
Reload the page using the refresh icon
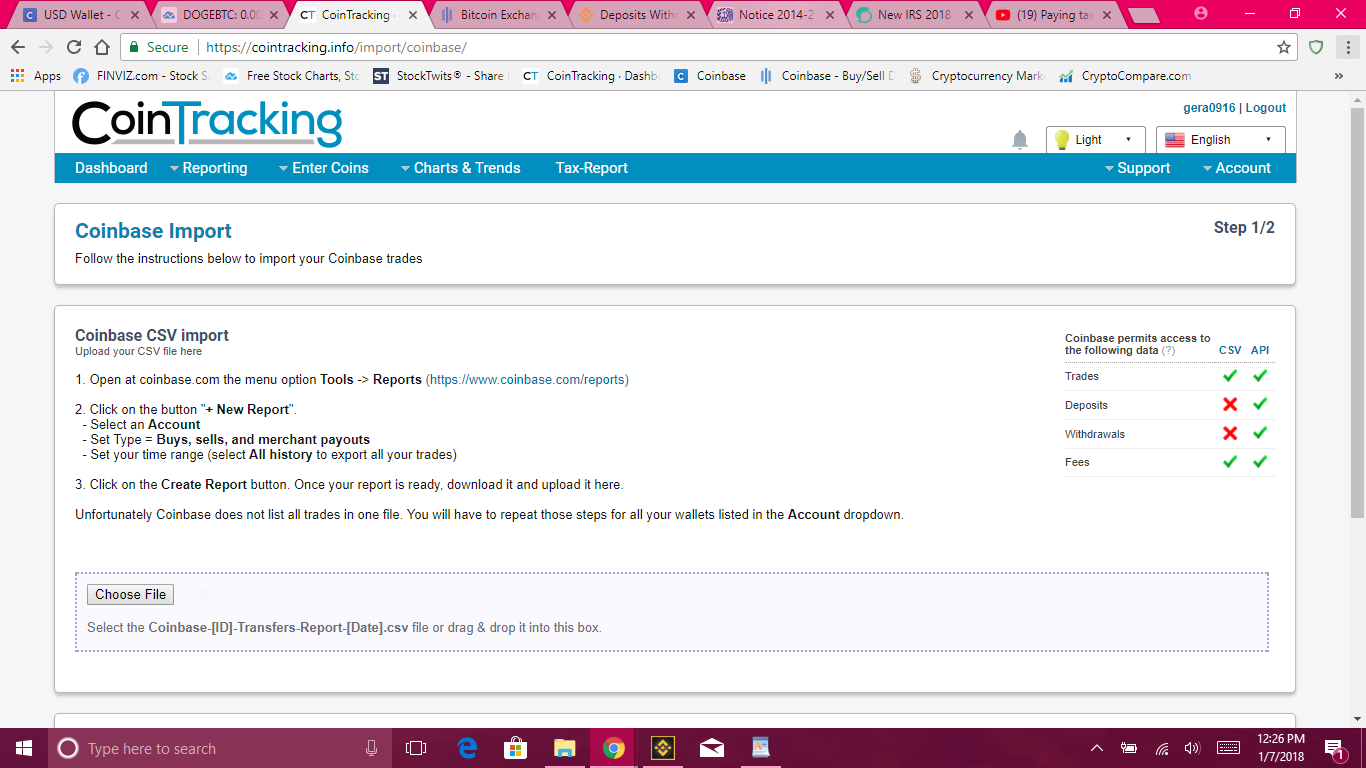pyautogui.click(x=73, y=47)
